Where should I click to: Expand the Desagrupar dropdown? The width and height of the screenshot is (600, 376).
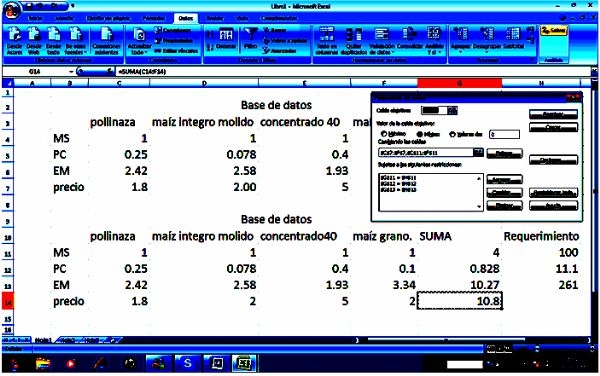(487, 52)
